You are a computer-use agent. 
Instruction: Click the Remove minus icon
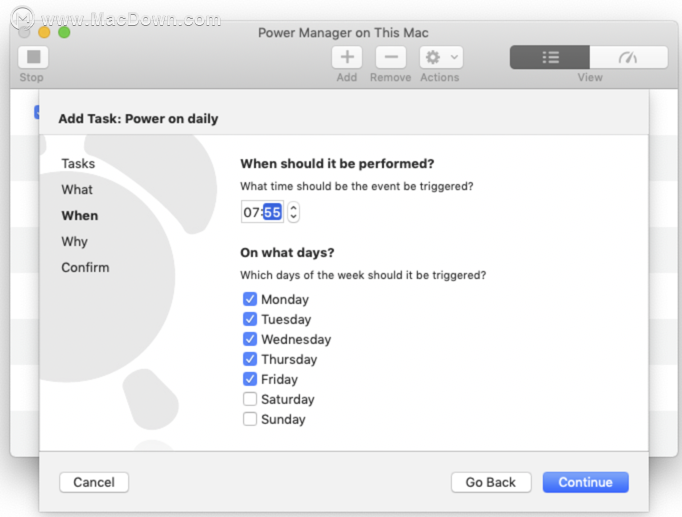[x=391, y=57]
